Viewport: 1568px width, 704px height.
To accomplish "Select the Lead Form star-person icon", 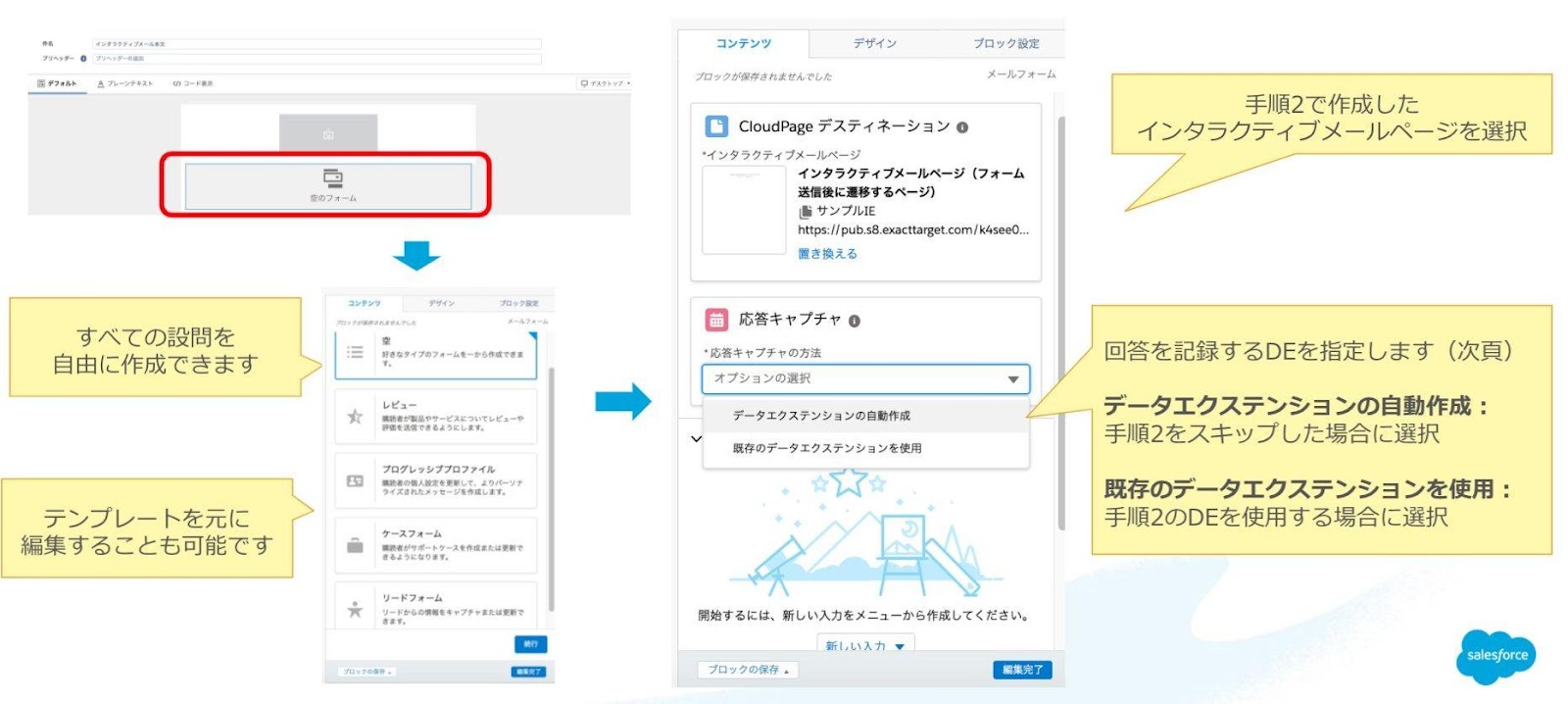I will click(x=355, y=609).
